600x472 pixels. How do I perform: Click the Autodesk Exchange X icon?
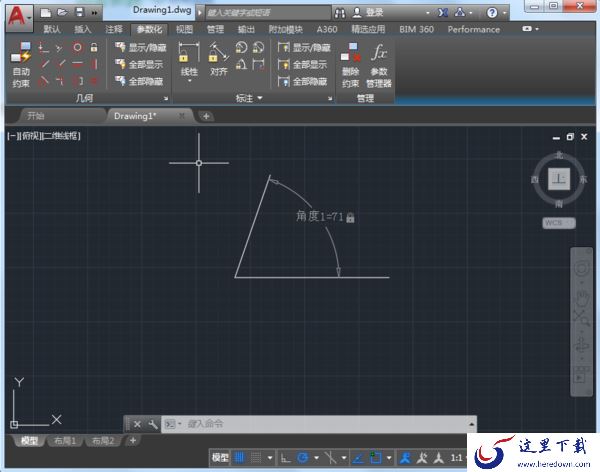tap(443, 13)
